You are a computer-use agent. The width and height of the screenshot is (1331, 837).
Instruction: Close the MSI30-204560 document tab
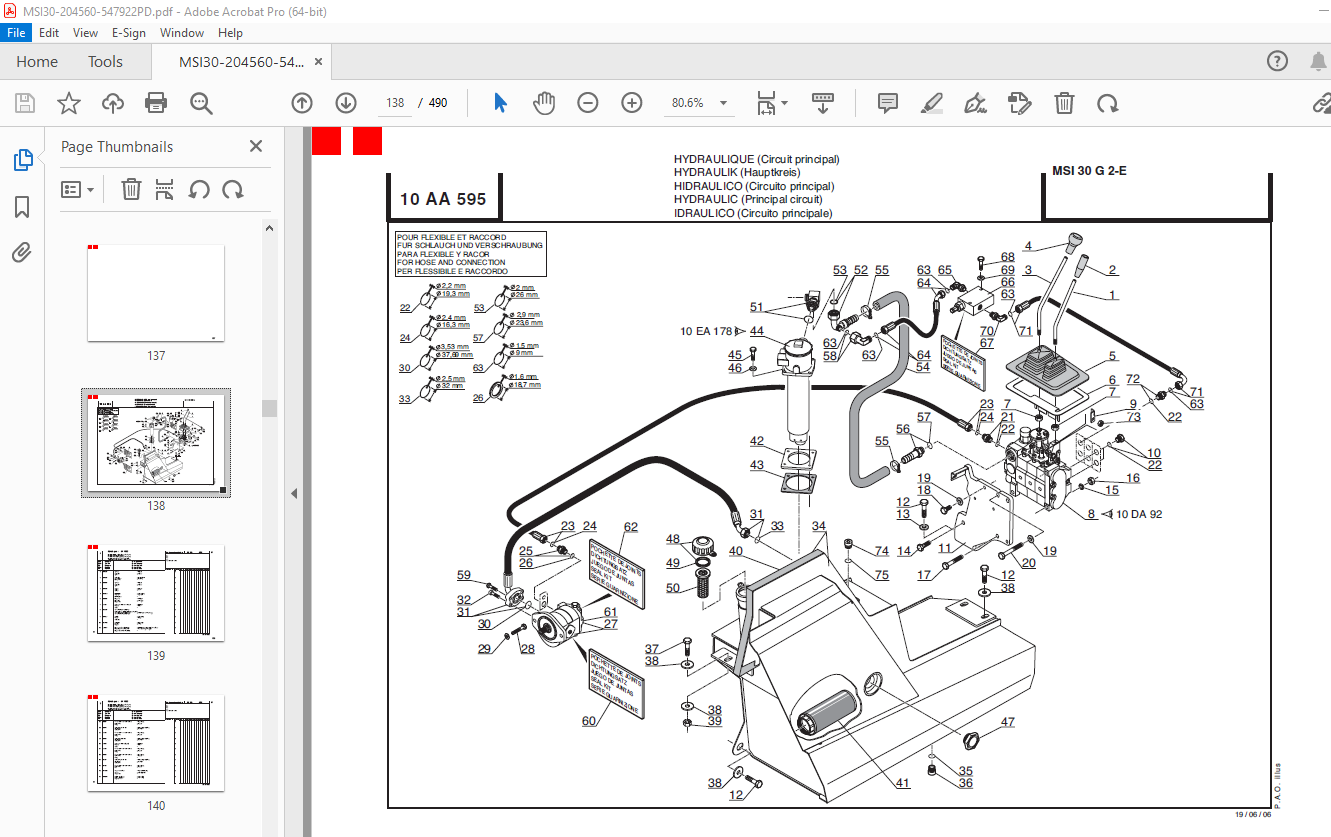coord(319,61)
